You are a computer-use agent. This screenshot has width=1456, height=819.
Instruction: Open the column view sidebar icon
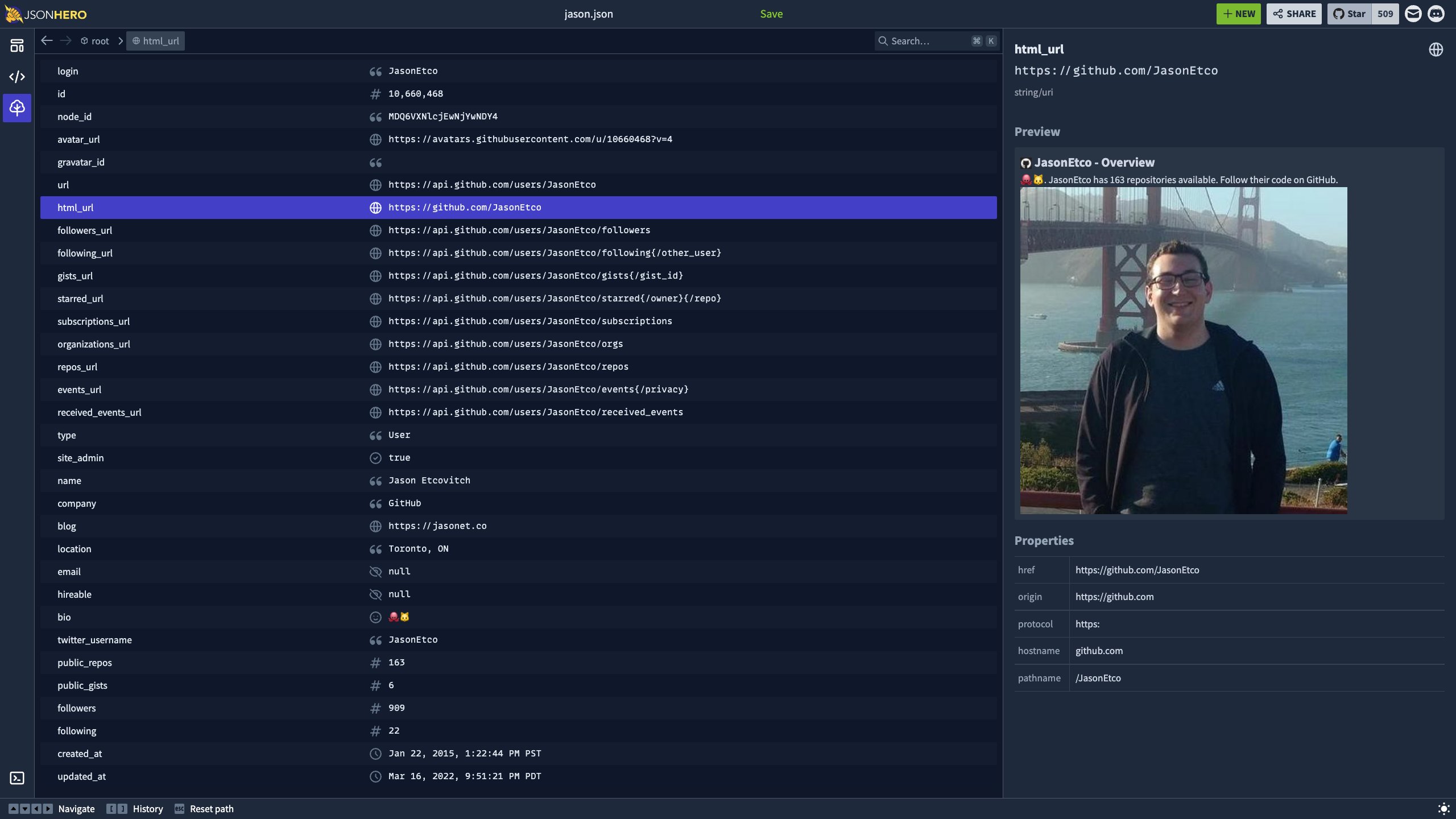(17, 45)
